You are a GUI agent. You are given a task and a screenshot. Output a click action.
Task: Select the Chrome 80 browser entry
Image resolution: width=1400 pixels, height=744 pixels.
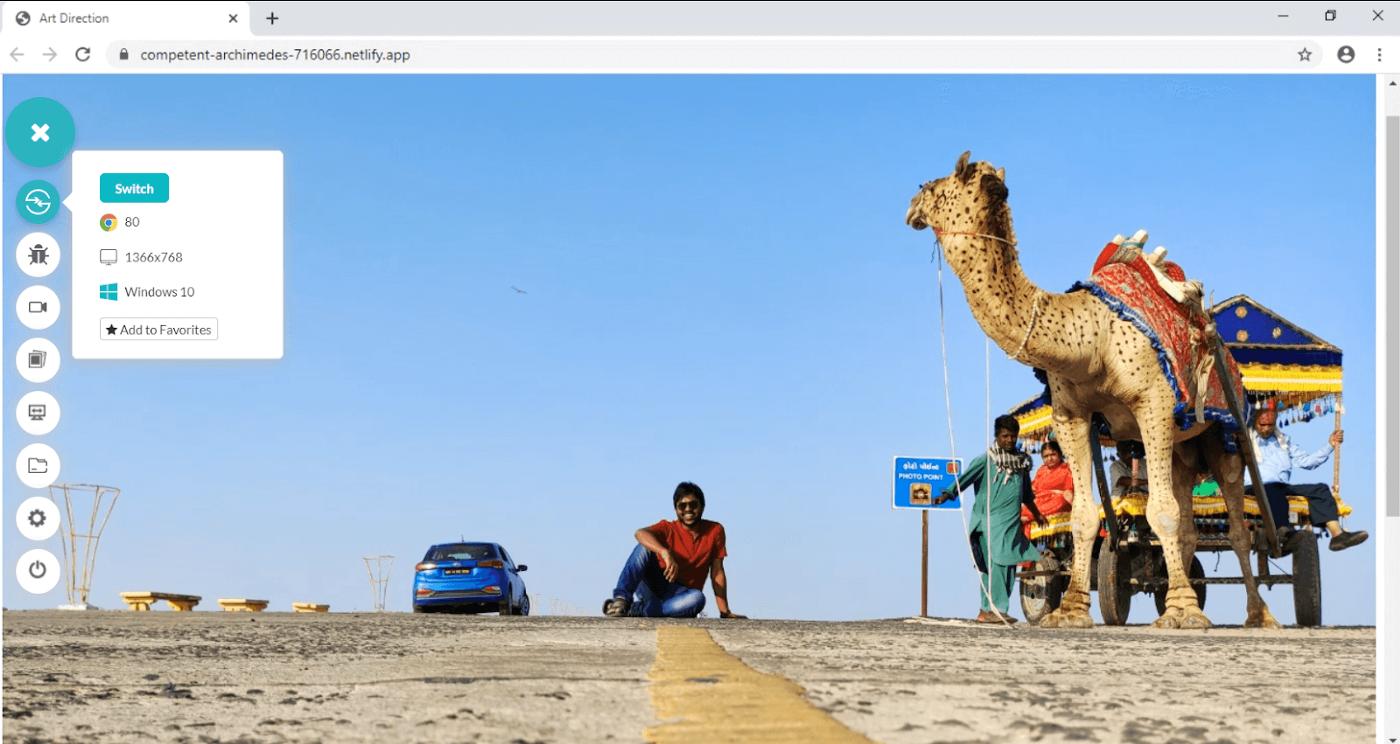coord(121,222)
